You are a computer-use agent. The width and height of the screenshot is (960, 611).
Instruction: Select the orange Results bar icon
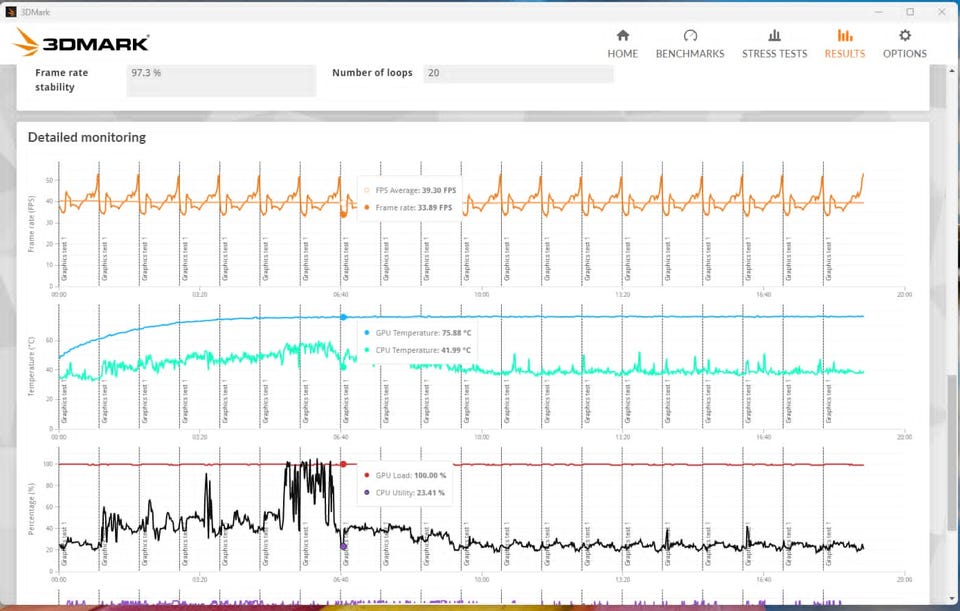click(x=845, y=35)
